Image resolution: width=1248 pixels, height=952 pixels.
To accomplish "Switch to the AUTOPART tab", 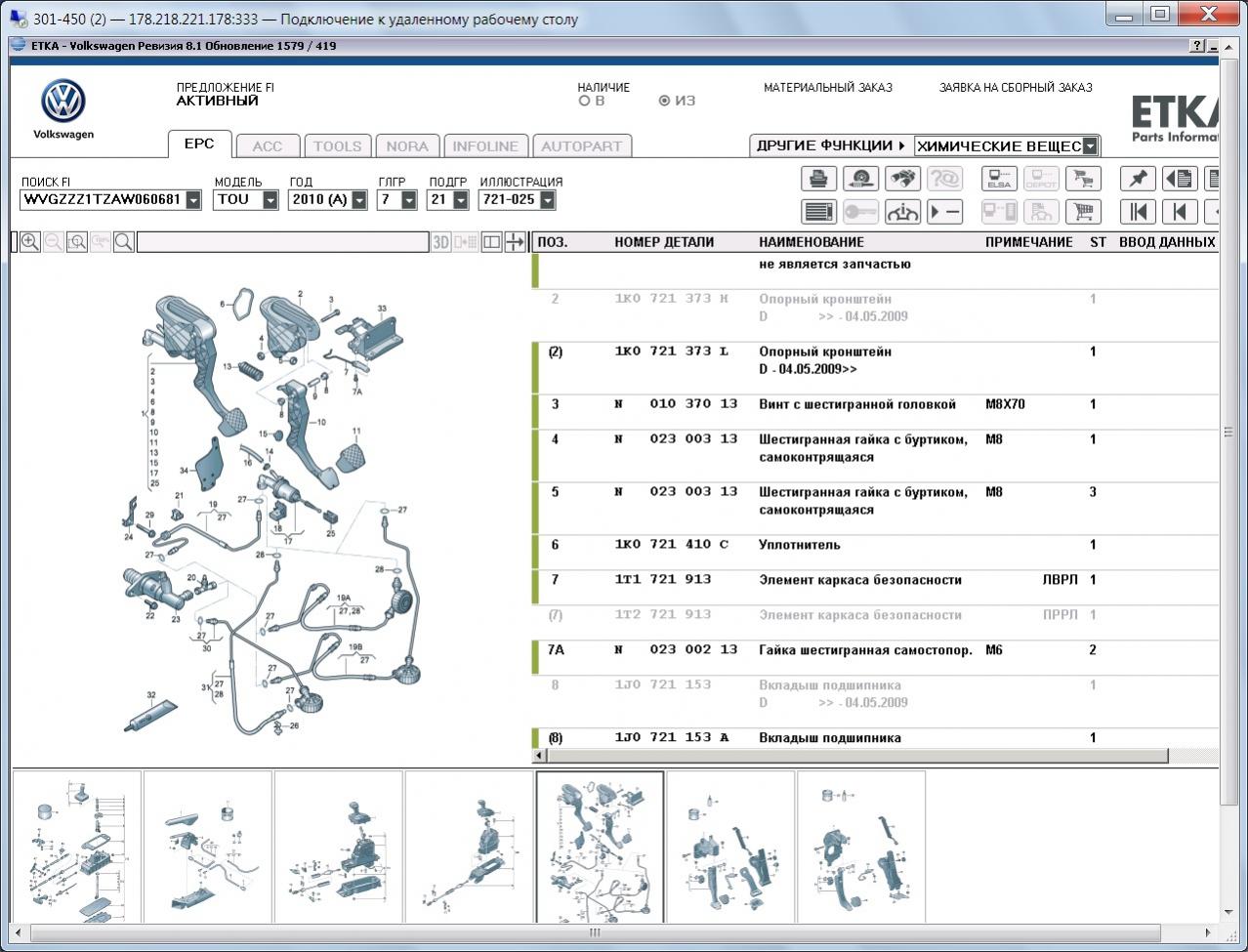I will tap(581, 146).
